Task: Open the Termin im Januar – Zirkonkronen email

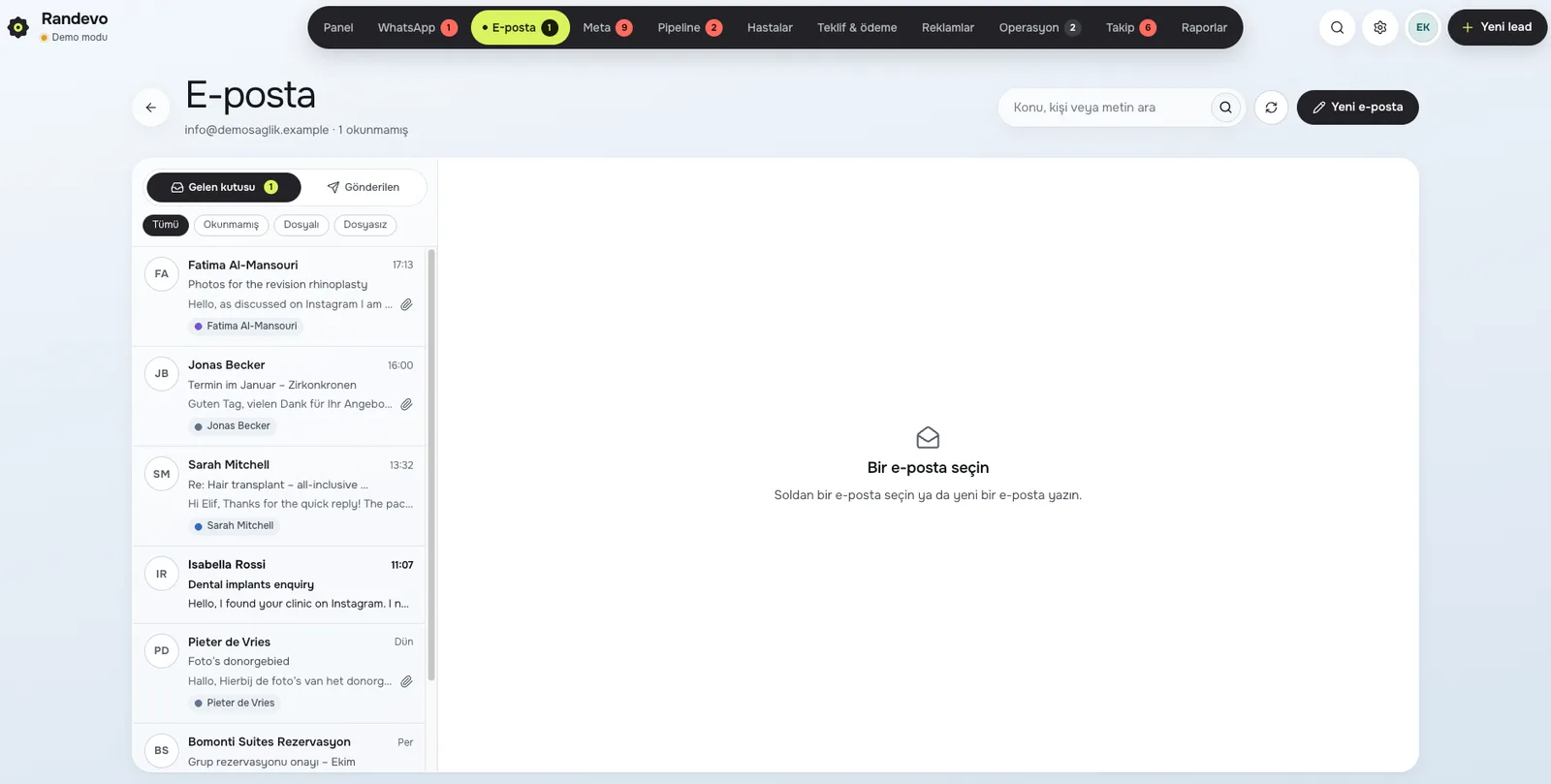Action: pyautogui.click(x=279, y=396)
